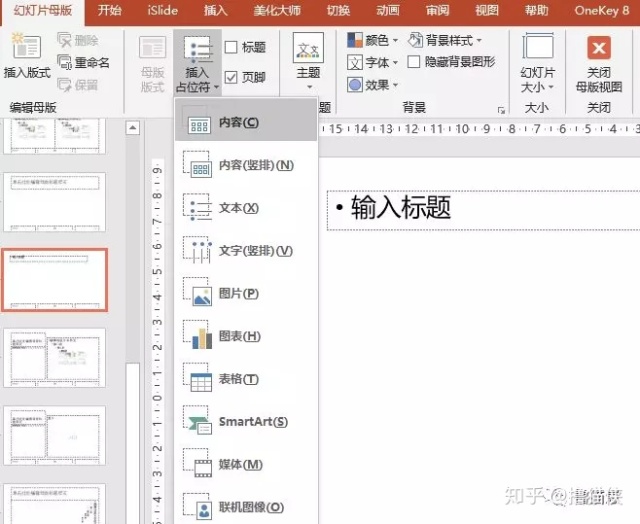Expand the Slide Size dropdown arrow
Screen dimensions: 640x524
point(551,87)
